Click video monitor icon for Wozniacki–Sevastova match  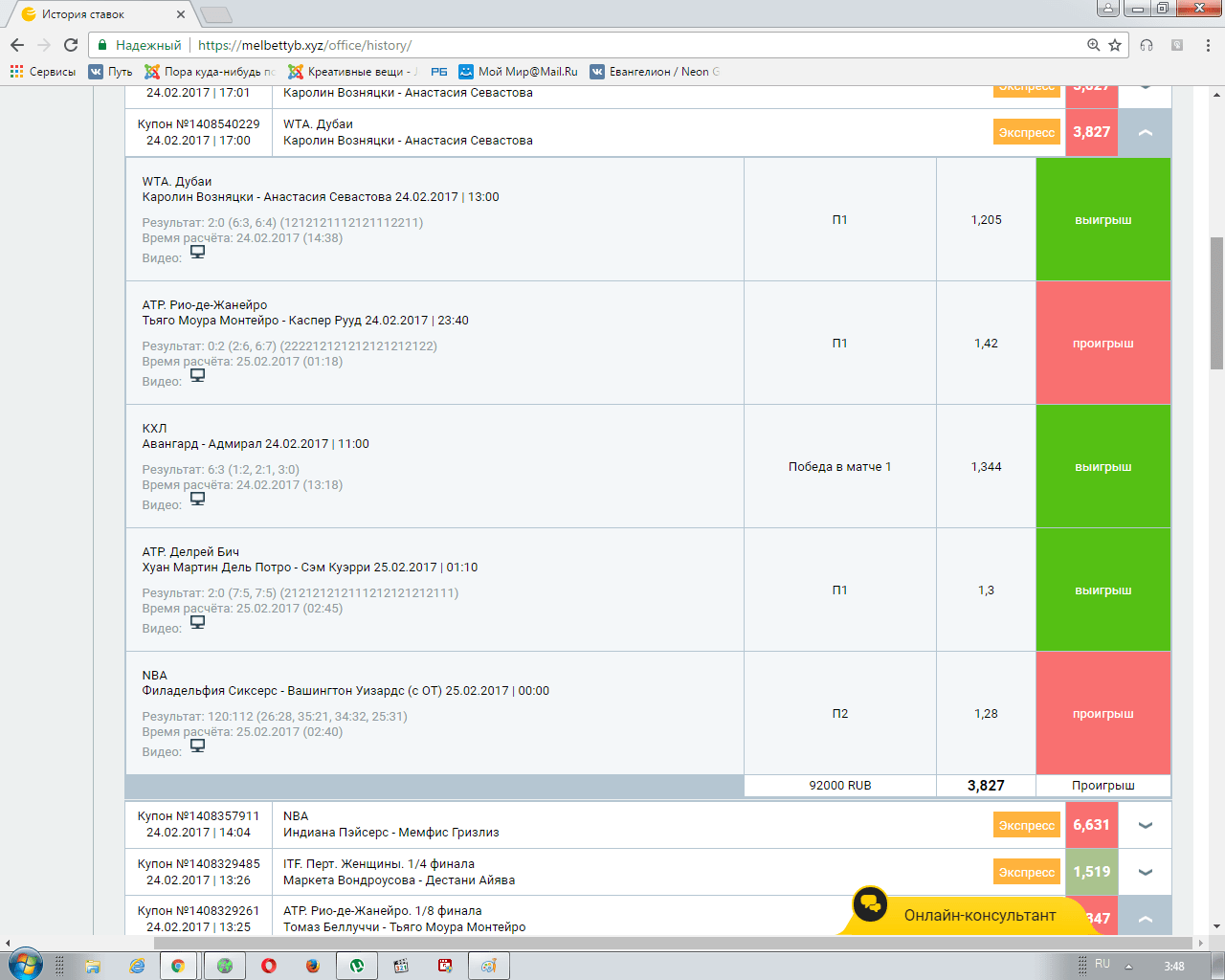197,252
